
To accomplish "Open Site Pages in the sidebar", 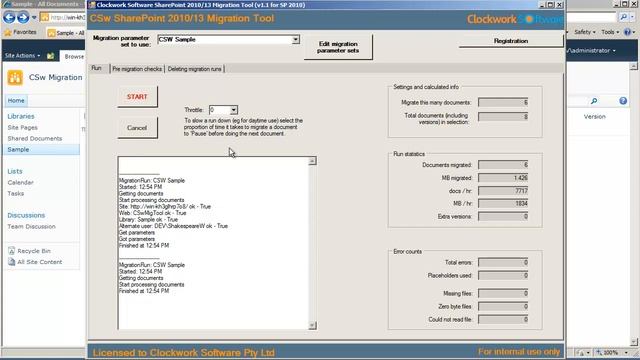I will [22, 127].
